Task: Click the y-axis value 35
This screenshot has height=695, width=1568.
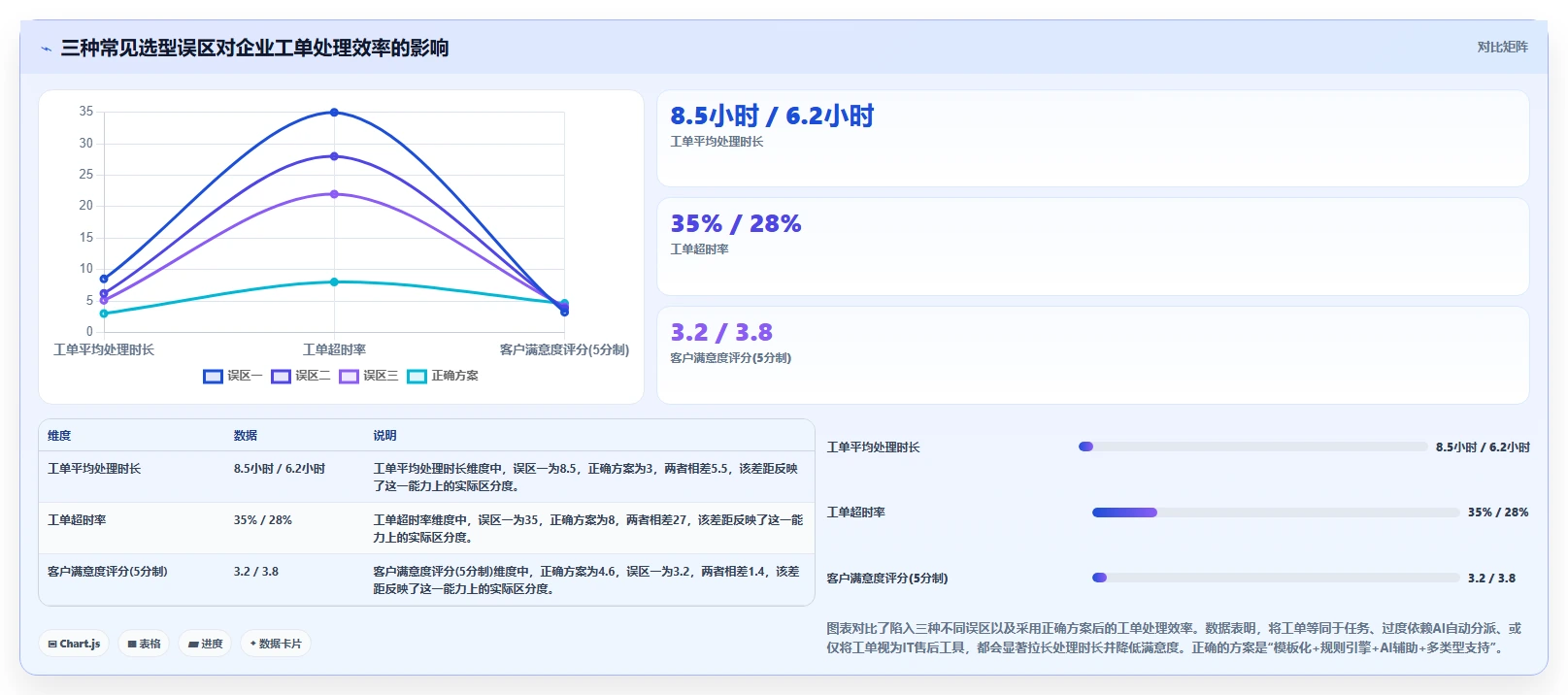Action: coord(86,112)
